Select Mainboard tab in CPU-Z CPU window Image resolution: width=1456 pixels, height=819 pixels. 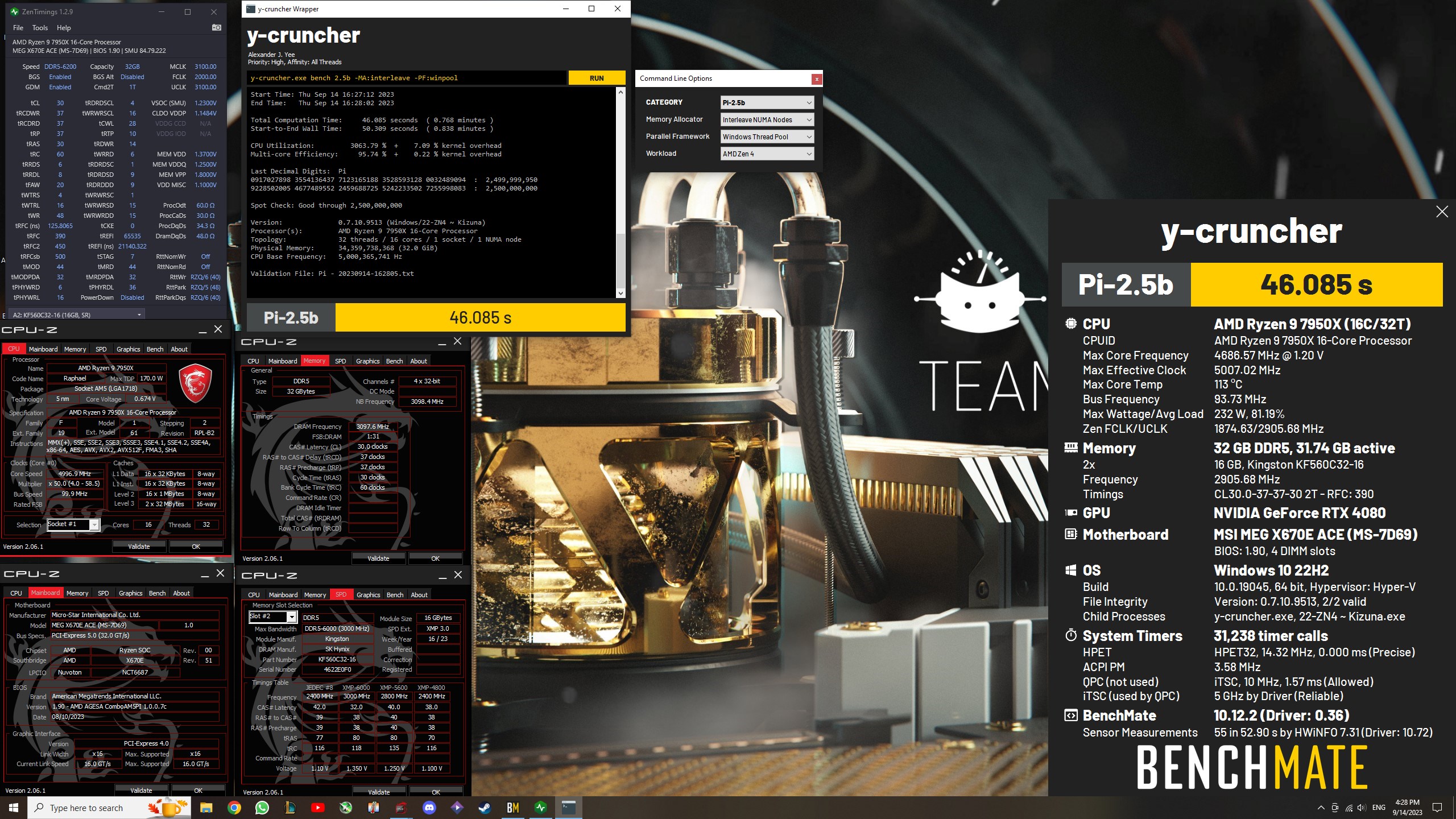click(x=43, y=349)
